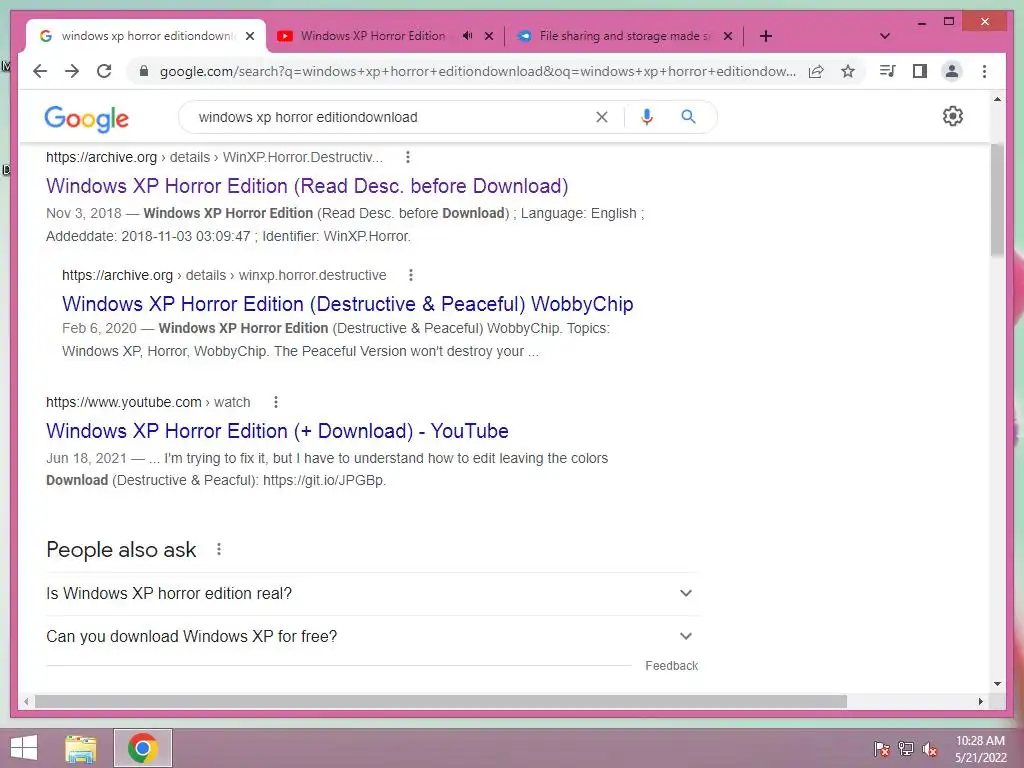Open a new browser tab
This screenshot has width=1024, height=768.
coord(765,36)
